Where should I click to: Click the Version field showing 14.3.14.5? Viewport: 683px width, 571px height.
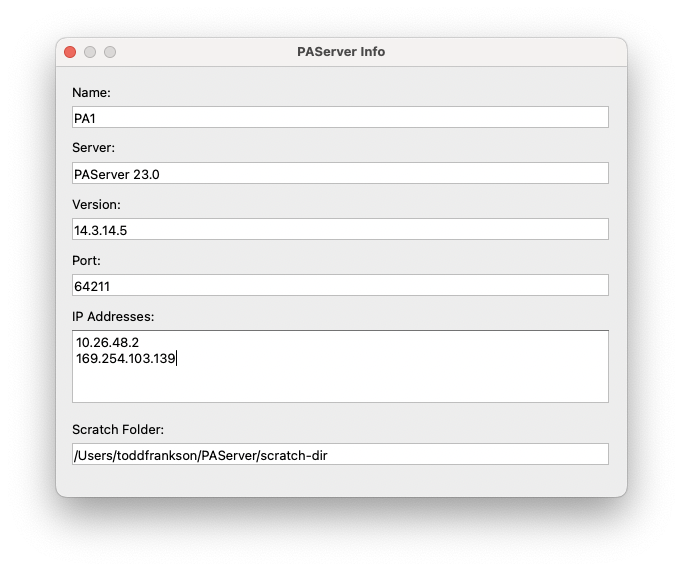pos(340,229)
